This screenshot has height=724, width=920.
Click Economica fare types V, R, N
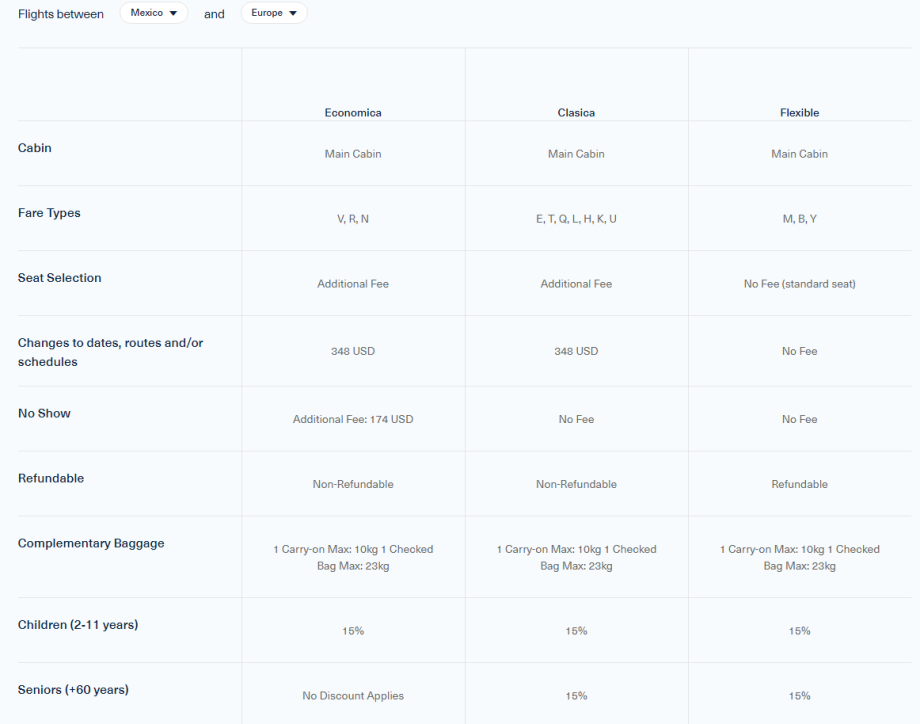[353, 219]
